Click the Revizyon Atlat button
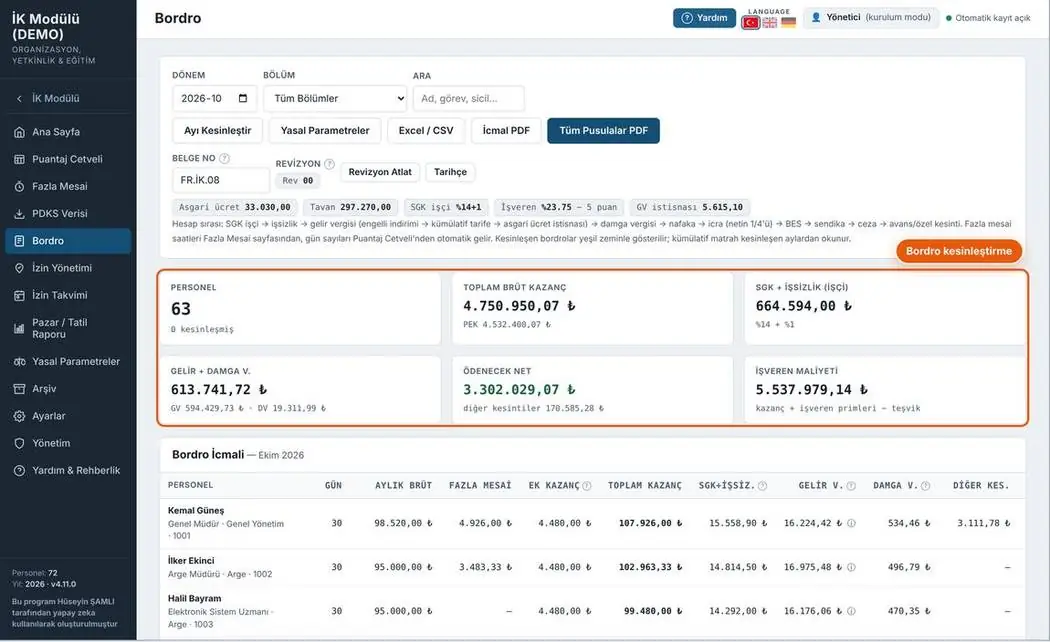 tap(380, 172)
